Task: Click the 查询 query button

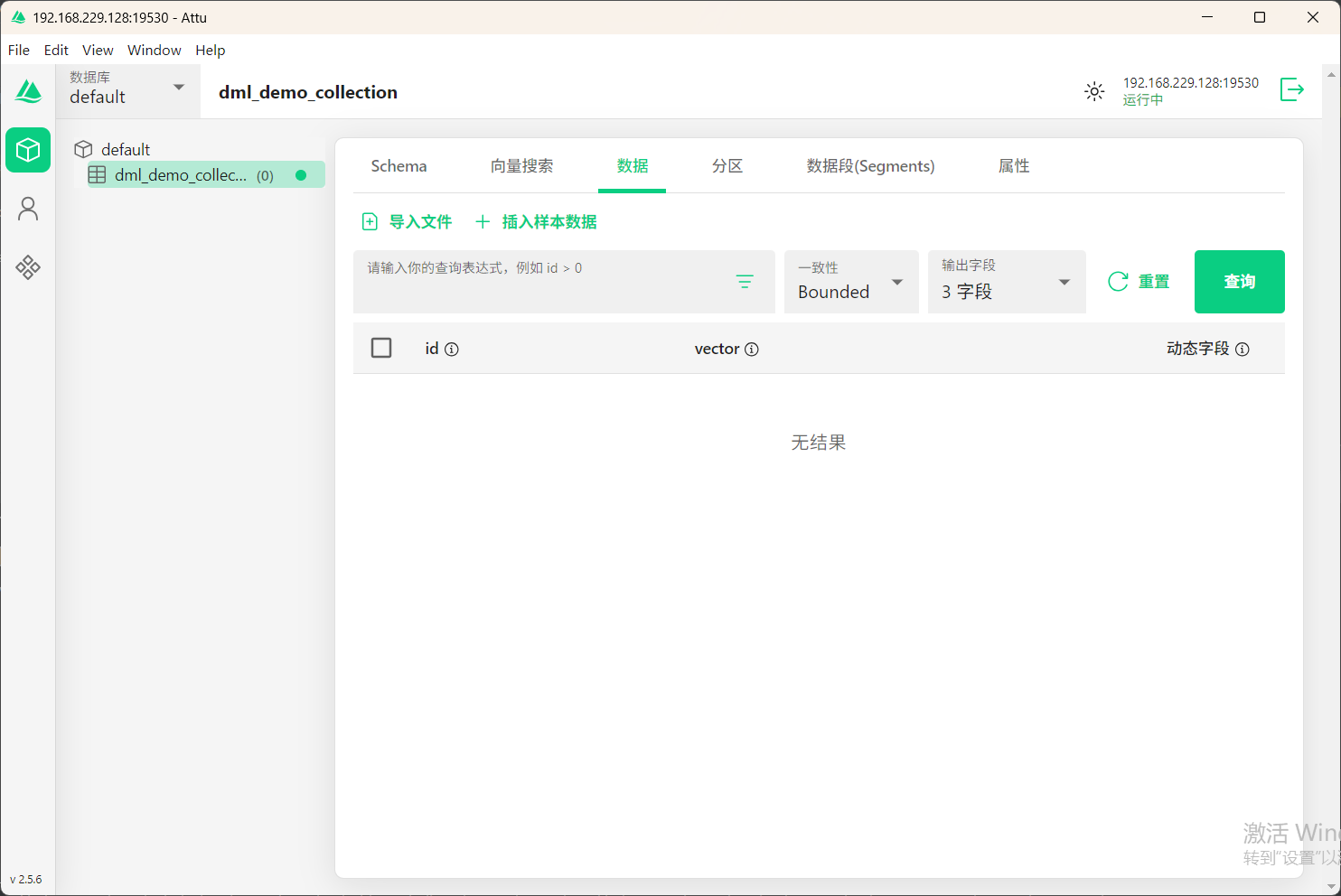Action: pyautogui.click(x=1239, y=282)
